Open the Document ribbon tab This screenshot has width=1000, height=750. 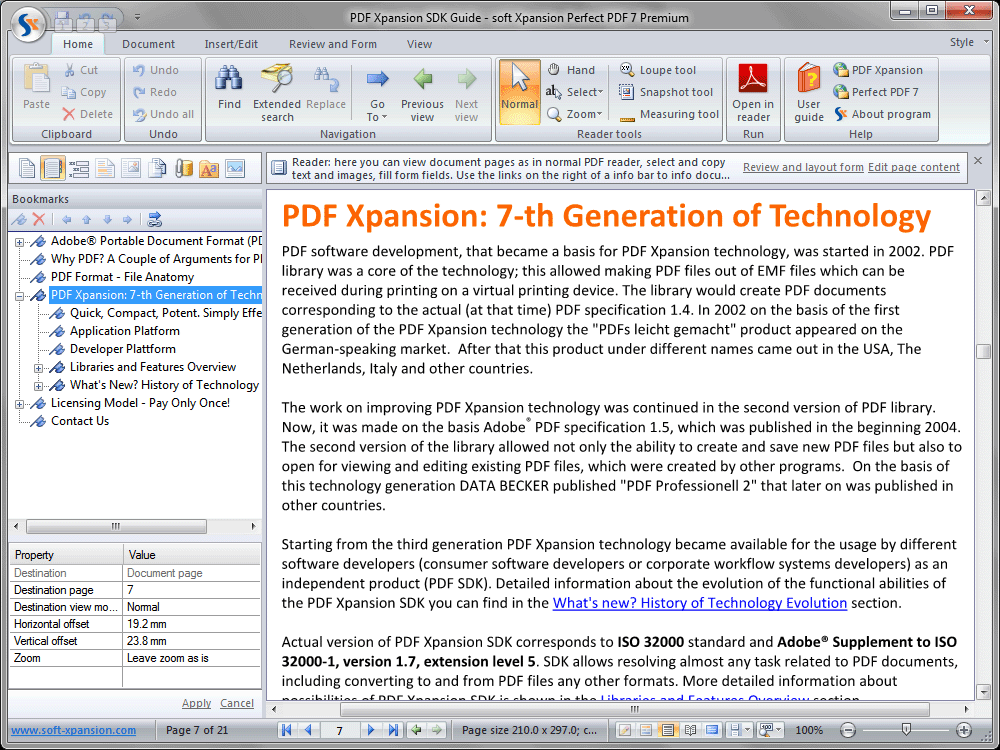[148, 44]
